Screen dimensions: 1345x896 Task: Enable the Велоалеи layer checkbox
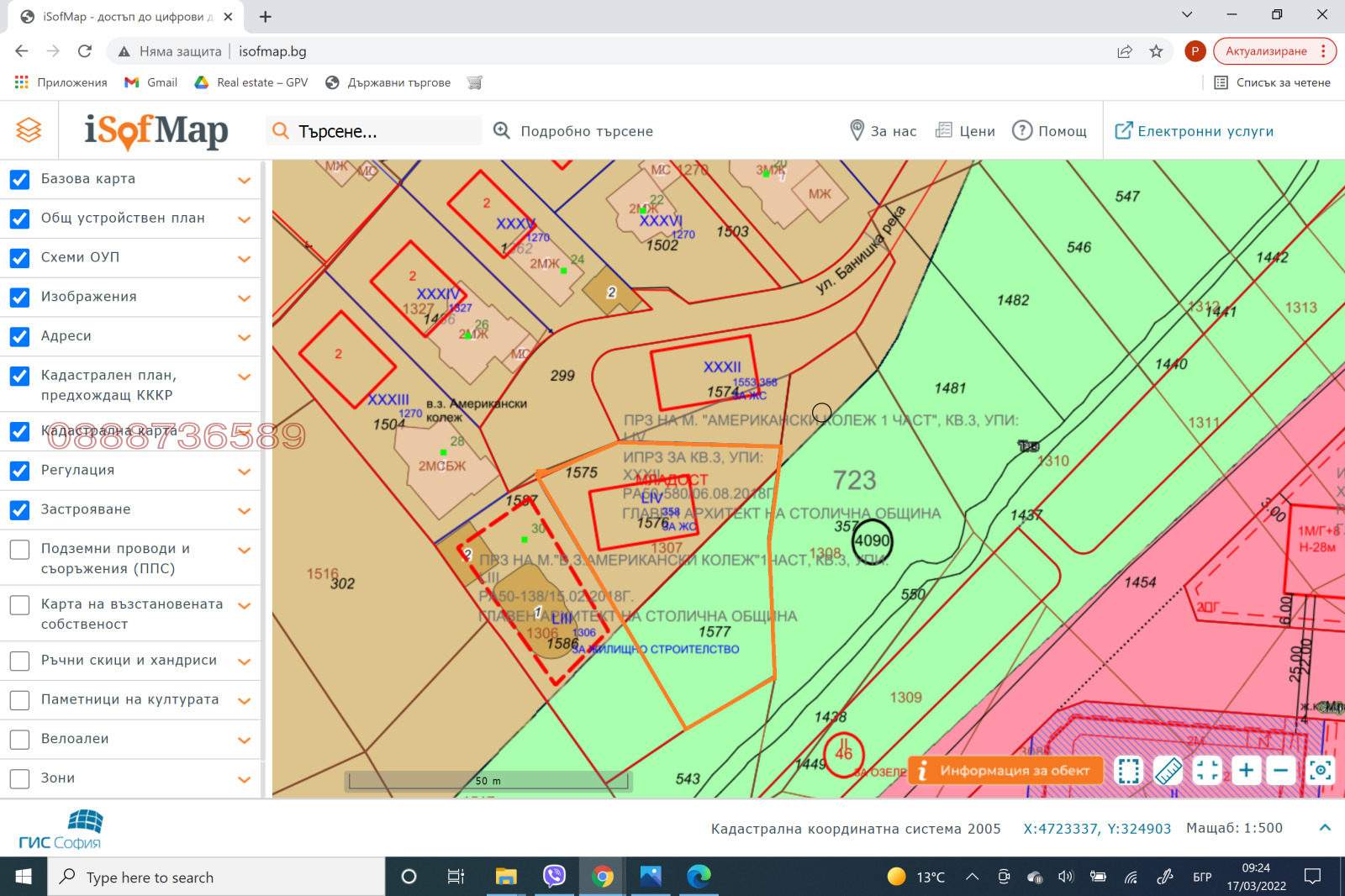(20, 740)
